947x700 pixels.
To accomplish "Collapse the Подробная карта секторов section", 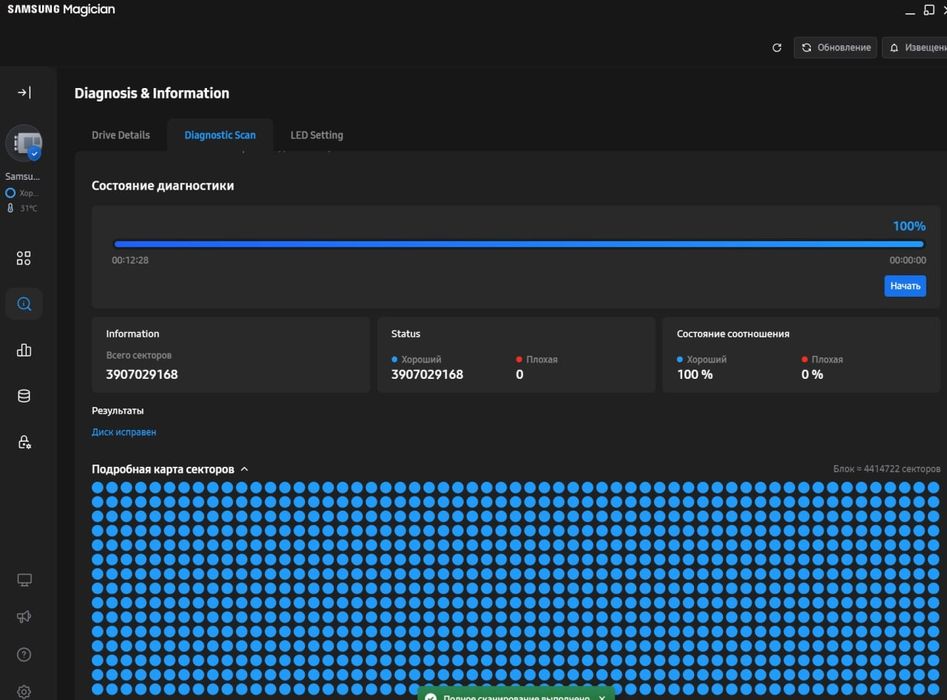I will 245,469.
